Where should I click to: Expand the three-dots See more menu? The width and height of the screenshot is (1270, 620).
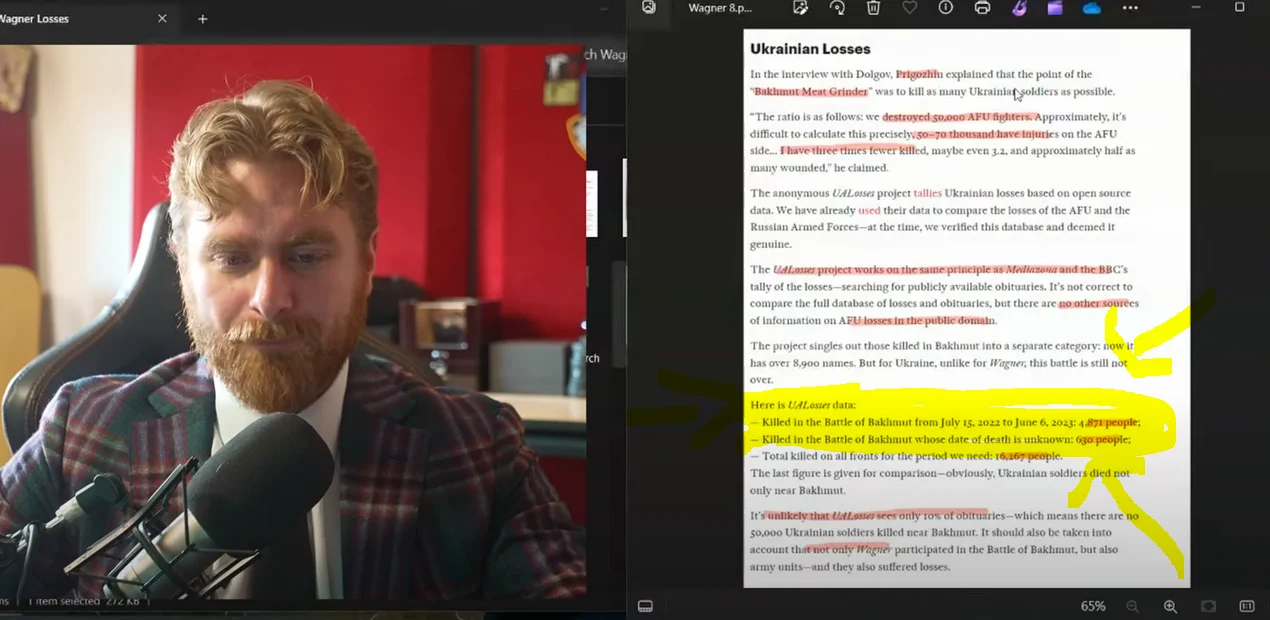point(1130,8)
